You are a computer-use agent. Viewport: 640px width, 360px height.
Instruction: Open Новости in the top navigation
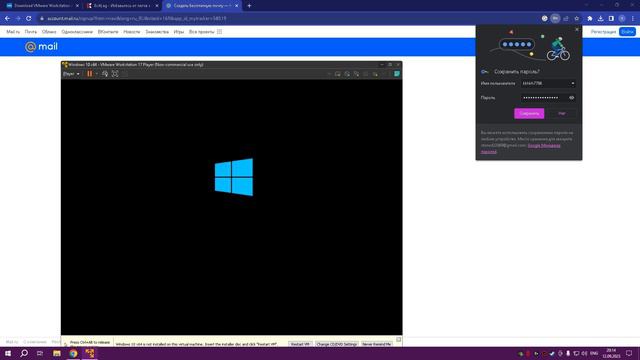point(131,31)
